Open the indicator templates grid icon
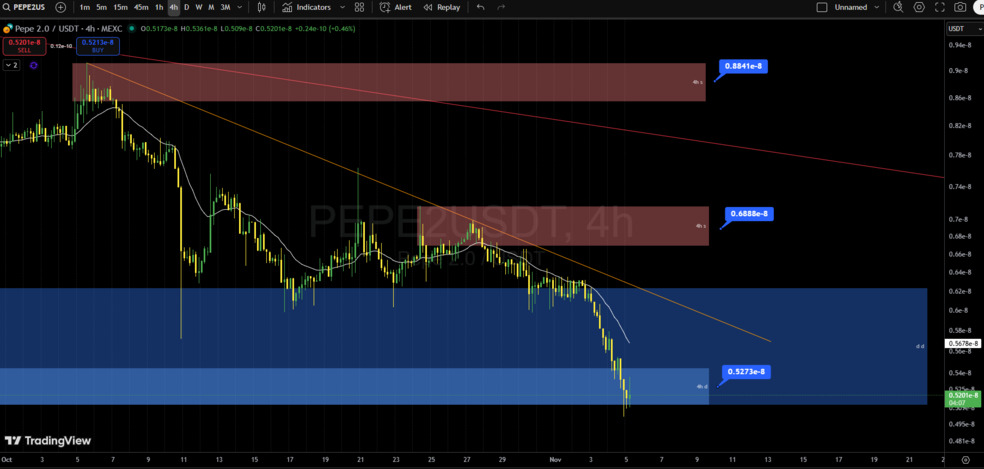 359,7
